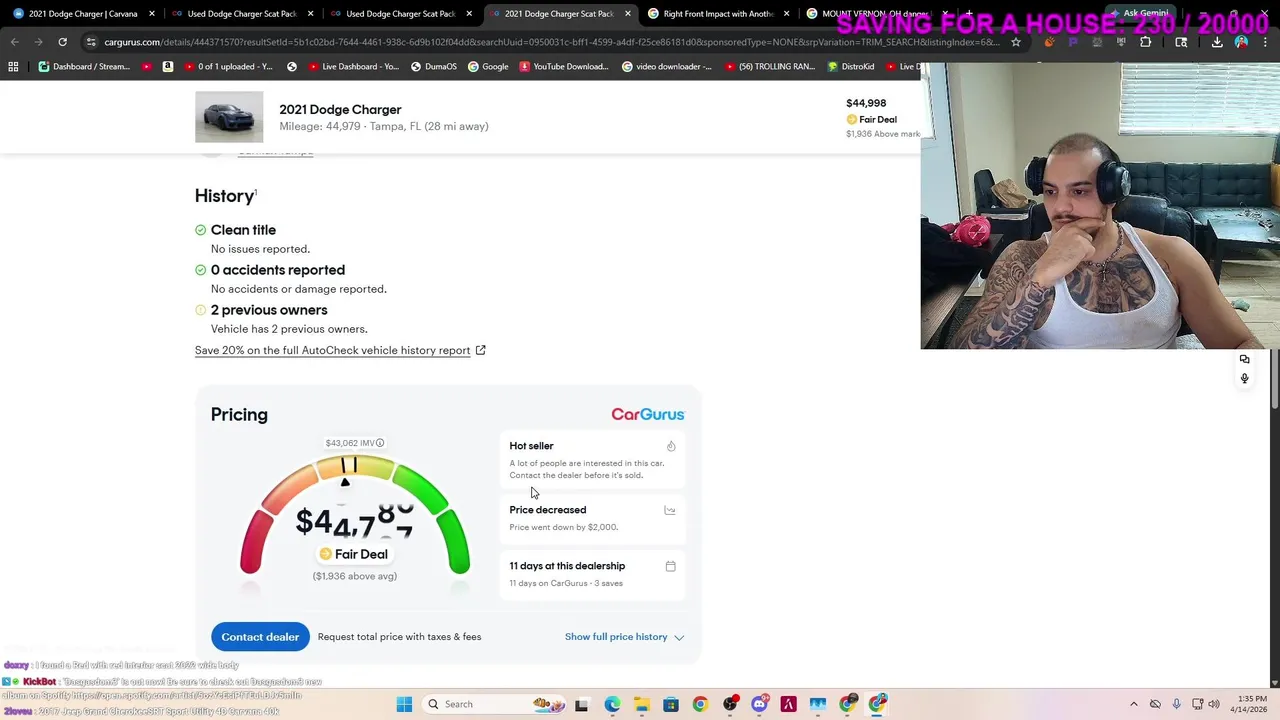
Task: Open the video downloader bookmark
Action: tap(667, 66)
